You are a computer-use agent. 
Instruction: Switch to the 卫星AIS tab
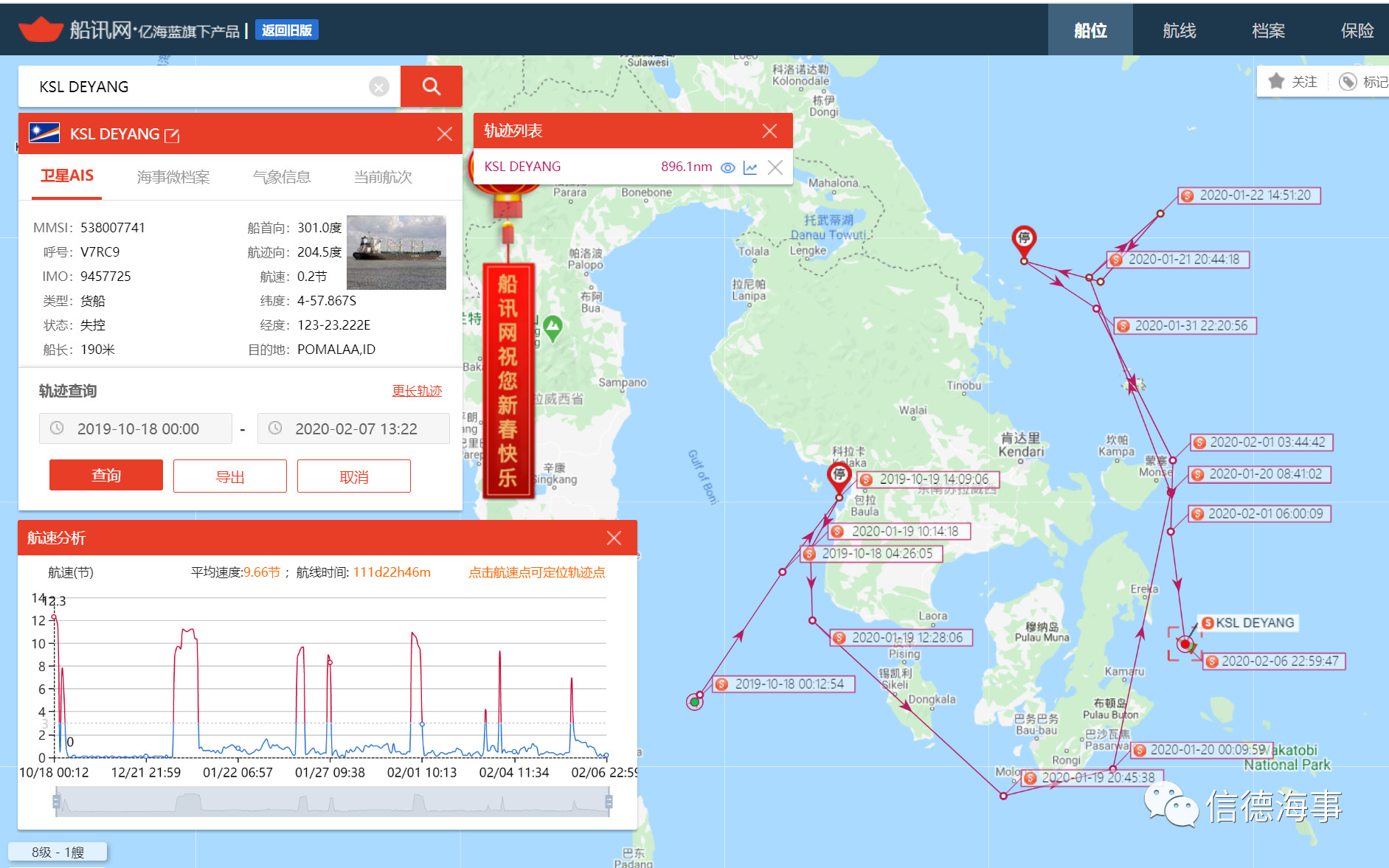click(x=66, y=176)
